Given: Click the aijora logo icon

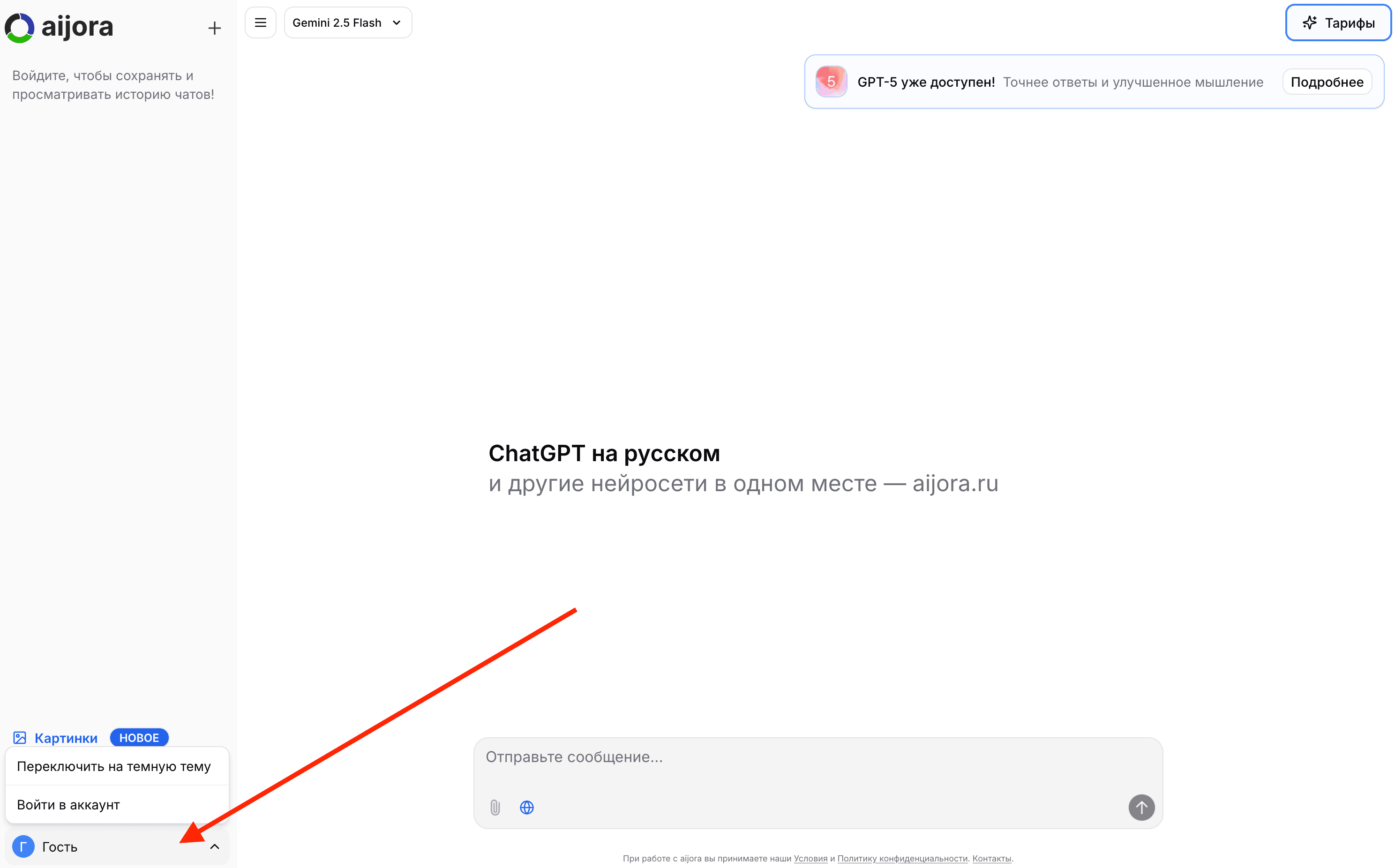Looking at the screenshot, I should [x=20, y=28].
